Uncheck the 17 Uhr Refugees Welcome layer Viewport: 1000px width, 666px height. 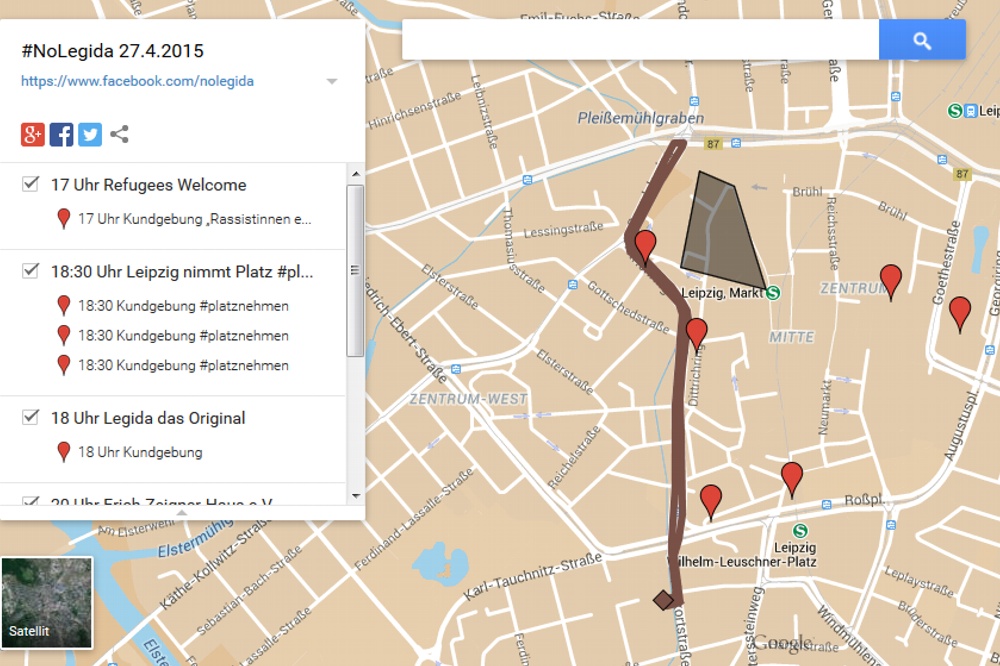(31, 184)
